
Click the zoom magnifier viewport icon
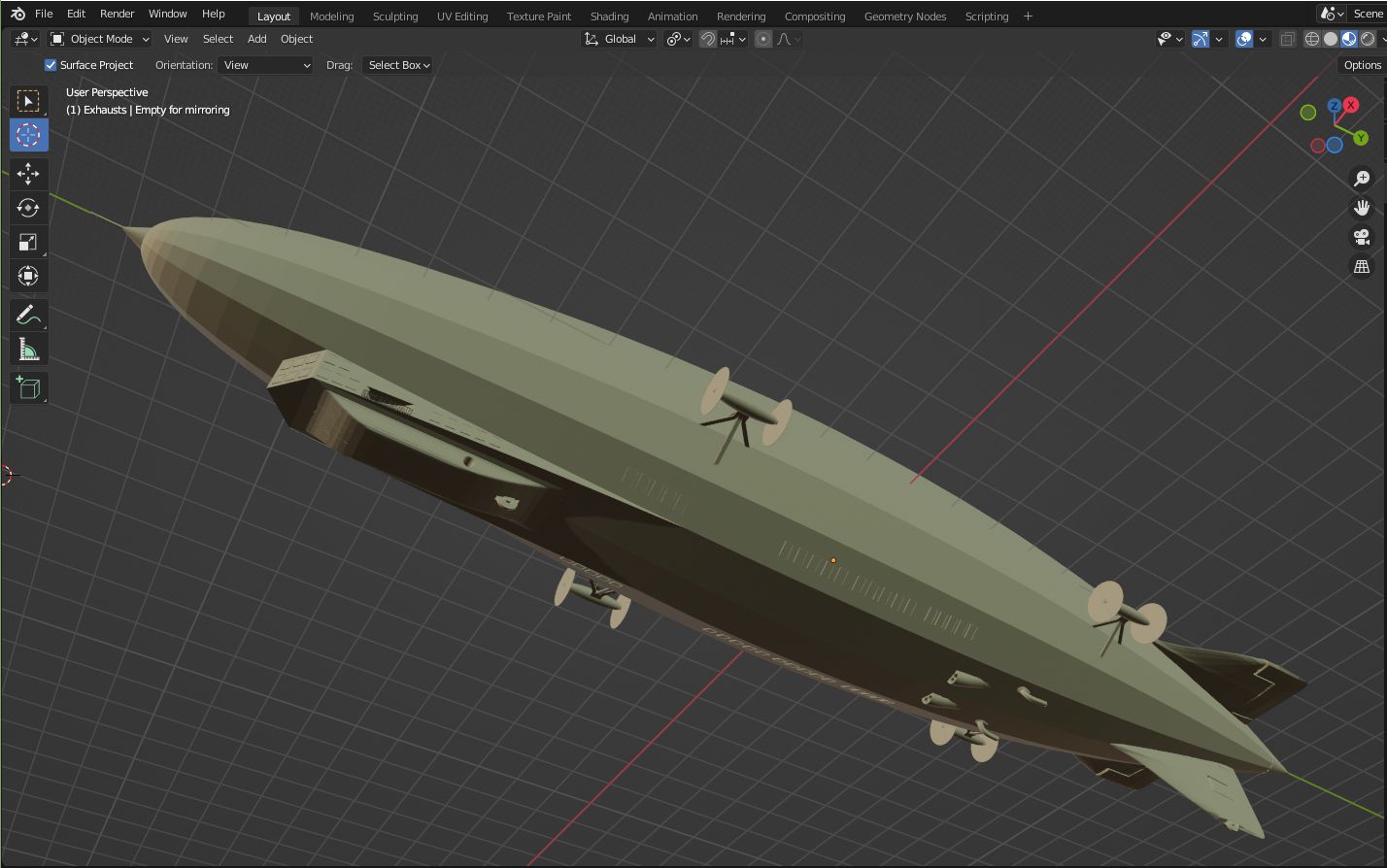click(1362, 179)
